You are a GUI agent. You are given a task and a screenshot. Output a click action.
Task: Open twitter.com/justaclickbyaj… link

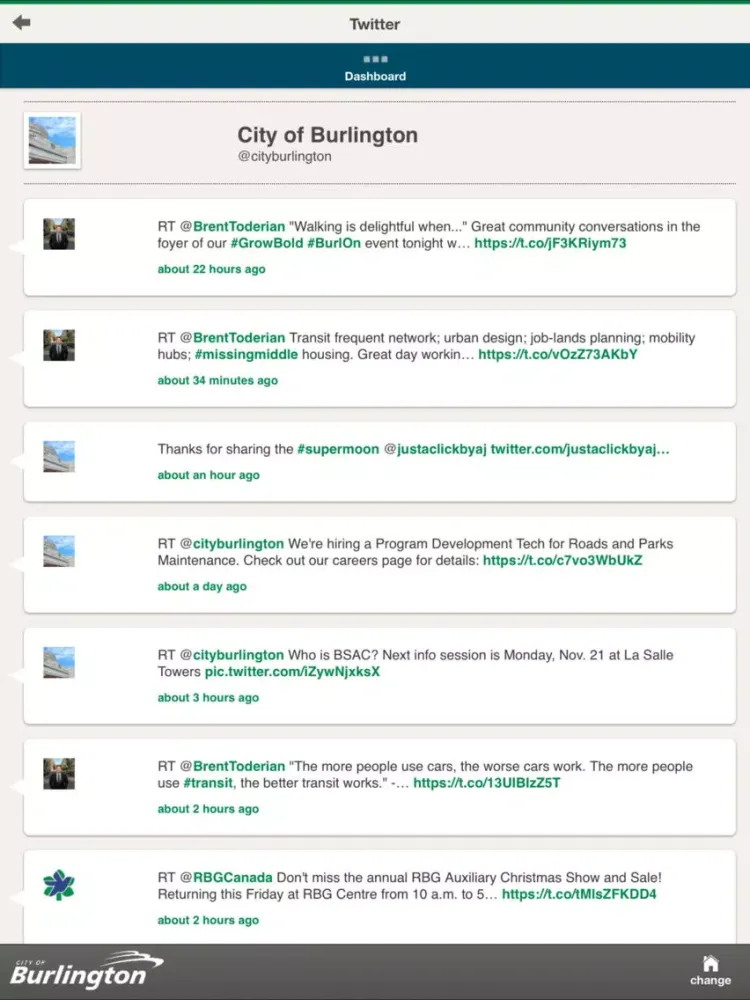coord(580,449)
